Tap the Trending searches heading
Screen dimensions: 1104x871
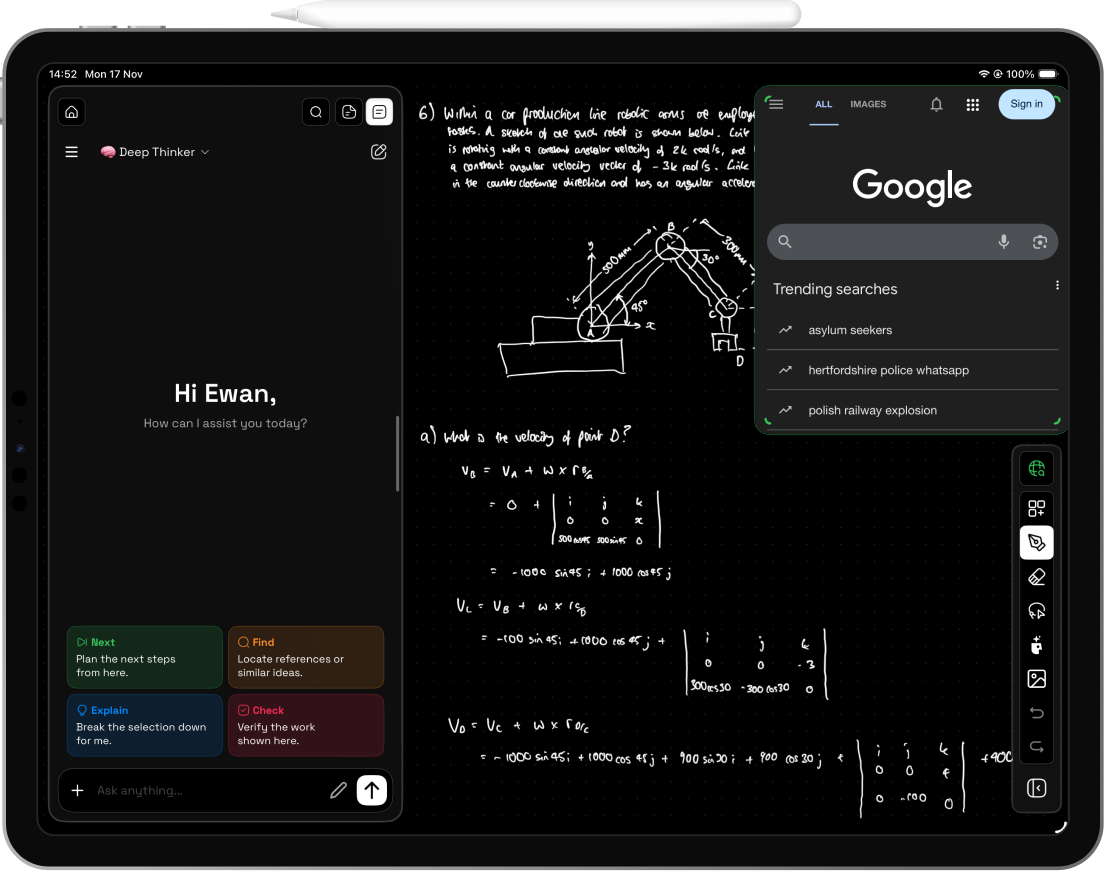pos(835,289)
